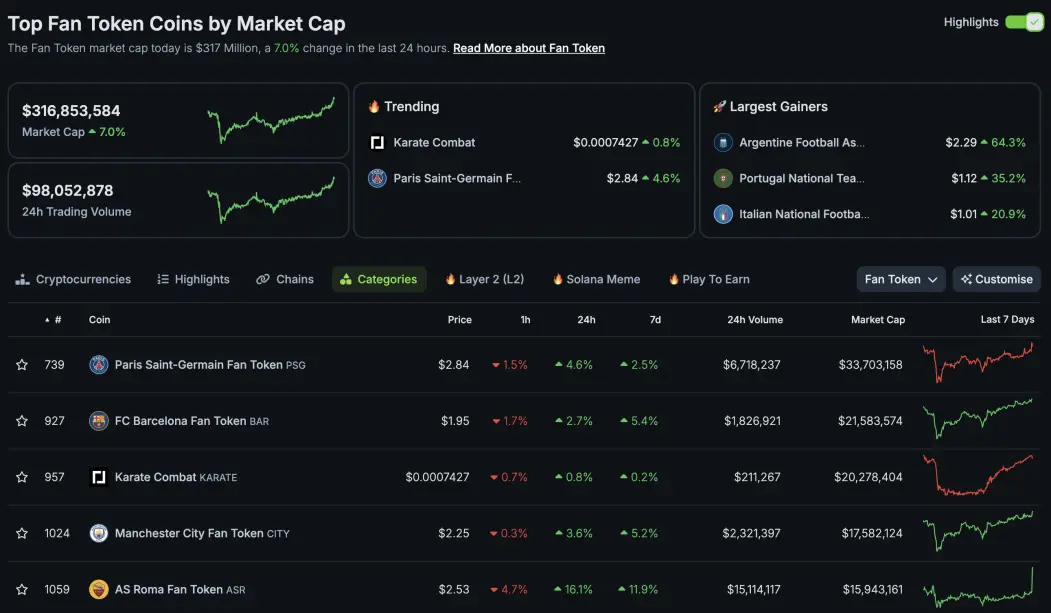Image resolution: width=1051 pixels, height=613 pixels.
Task: Click Manchester City crest icon
Action: 99,533
